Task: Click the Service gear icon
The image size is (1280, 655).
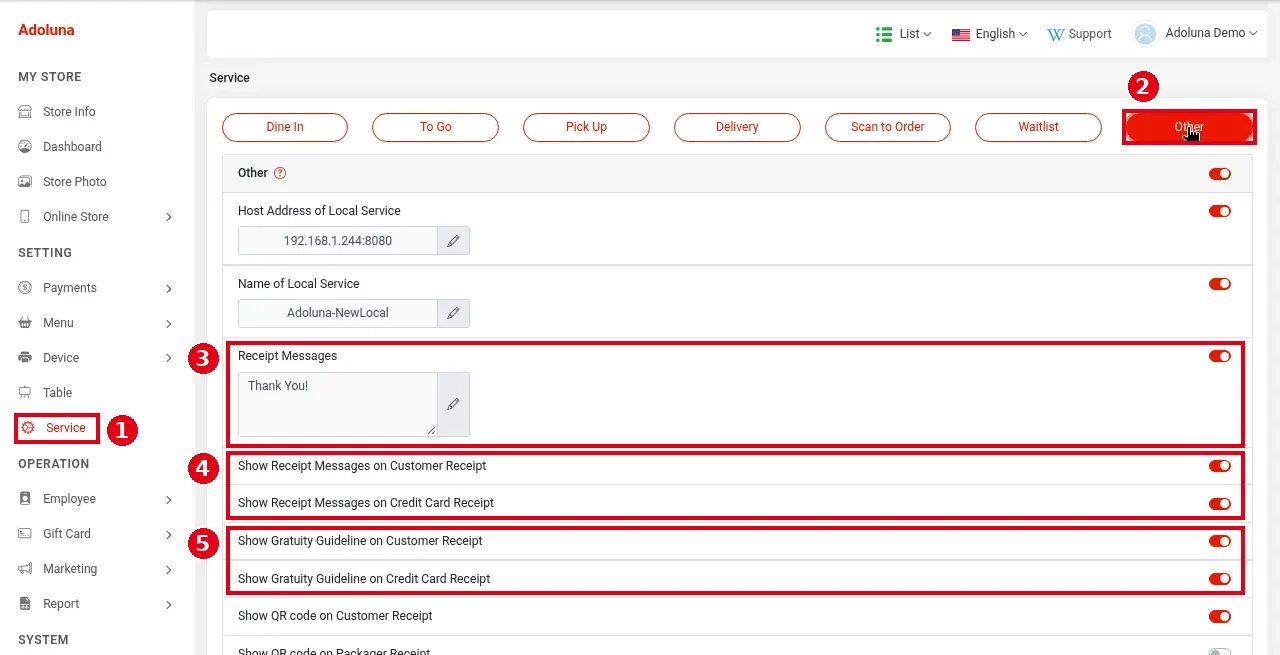Action: [28, 428]
